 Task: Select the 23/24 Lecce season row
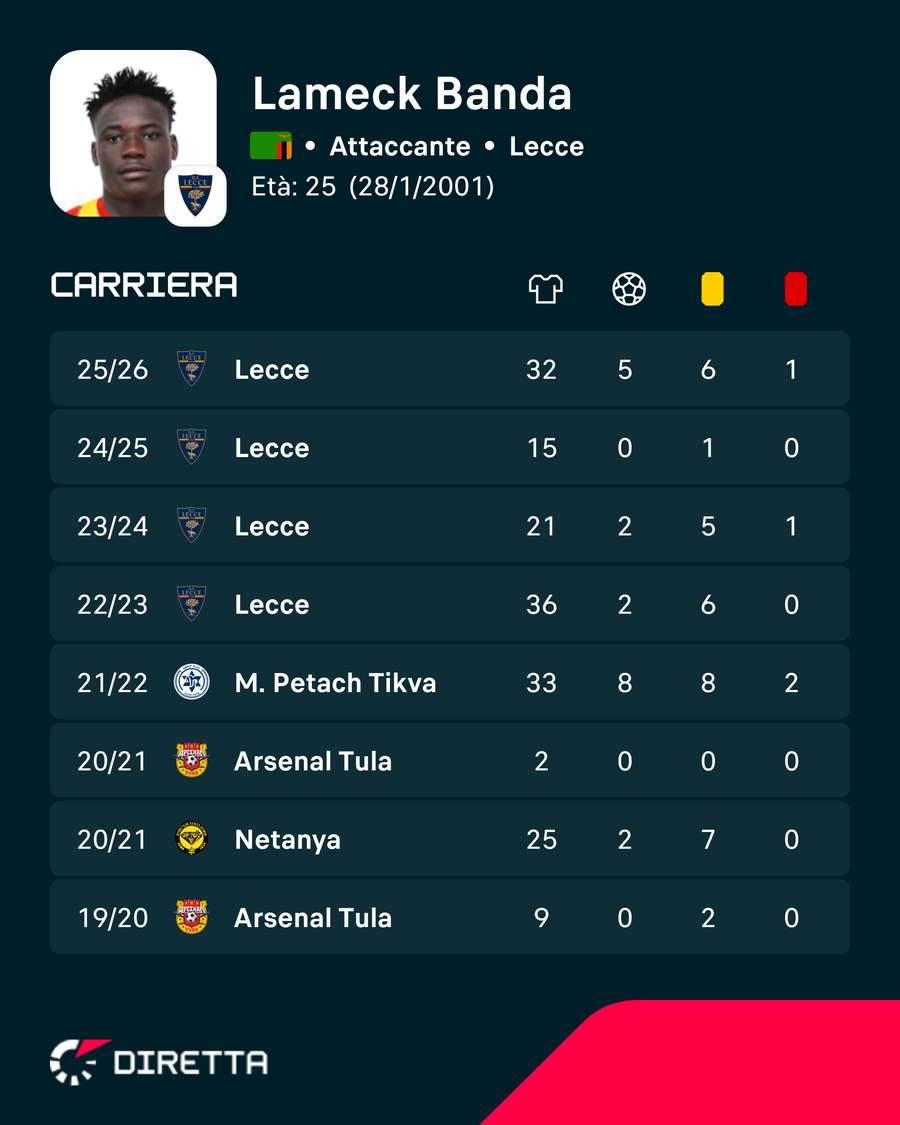point(449,526)
